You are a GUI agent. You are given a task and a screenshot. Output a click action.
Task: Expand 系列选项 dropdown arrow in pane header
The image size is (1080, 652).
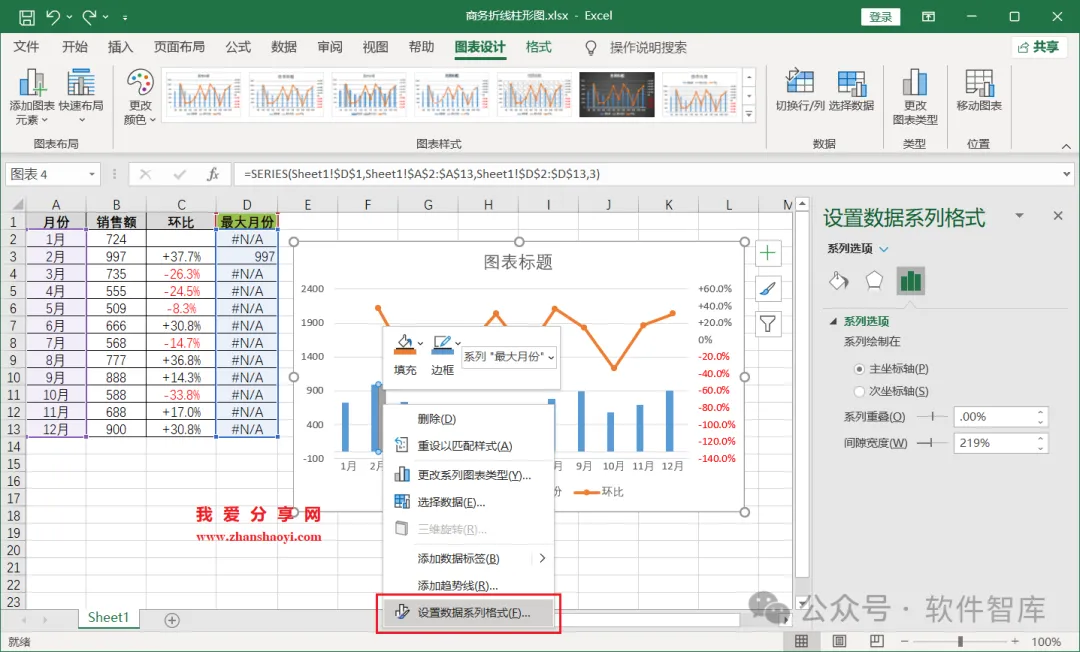884,249
